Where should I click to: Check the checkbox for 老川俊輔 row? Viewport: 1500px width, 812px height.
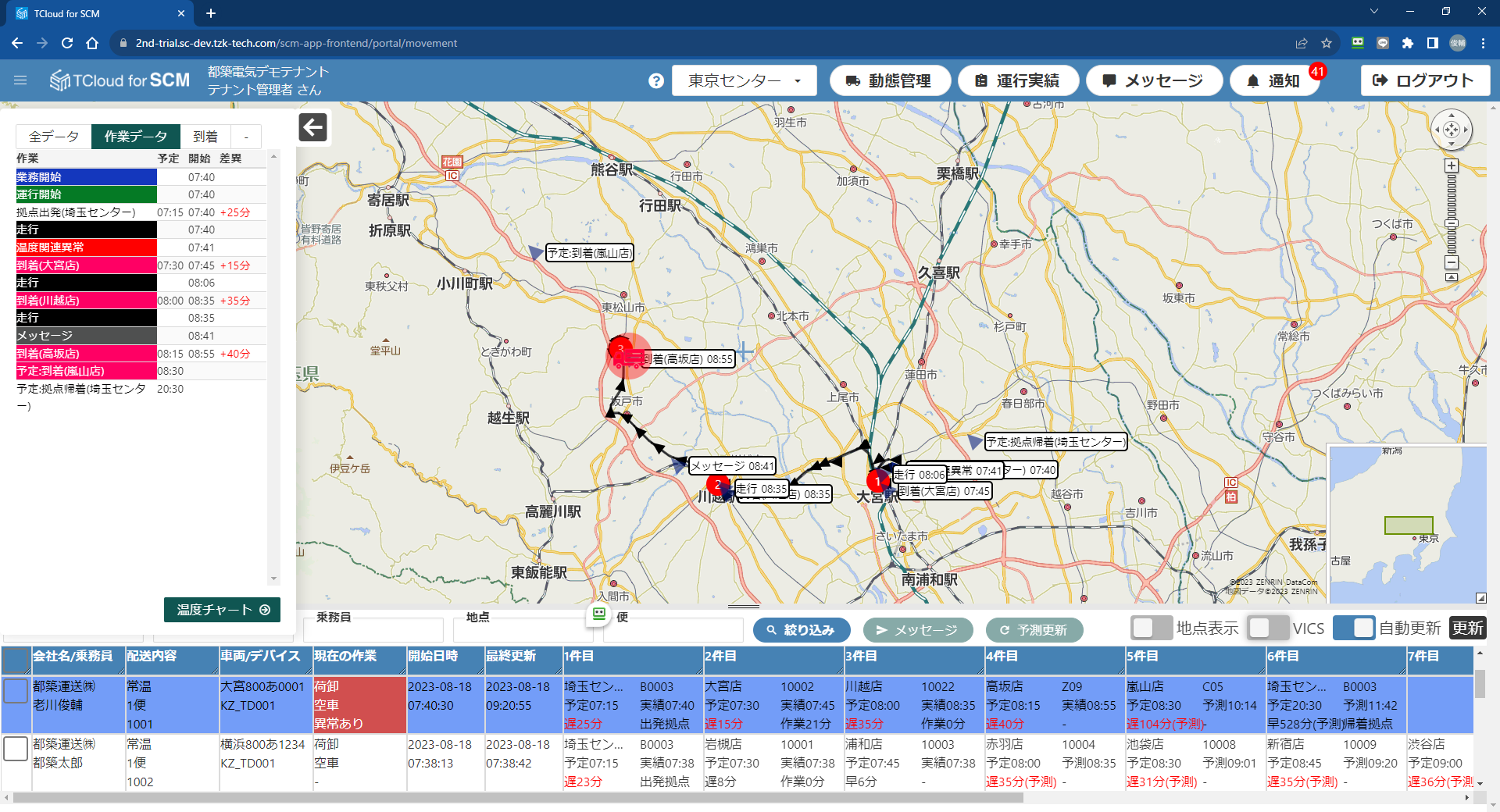(16, 690)
